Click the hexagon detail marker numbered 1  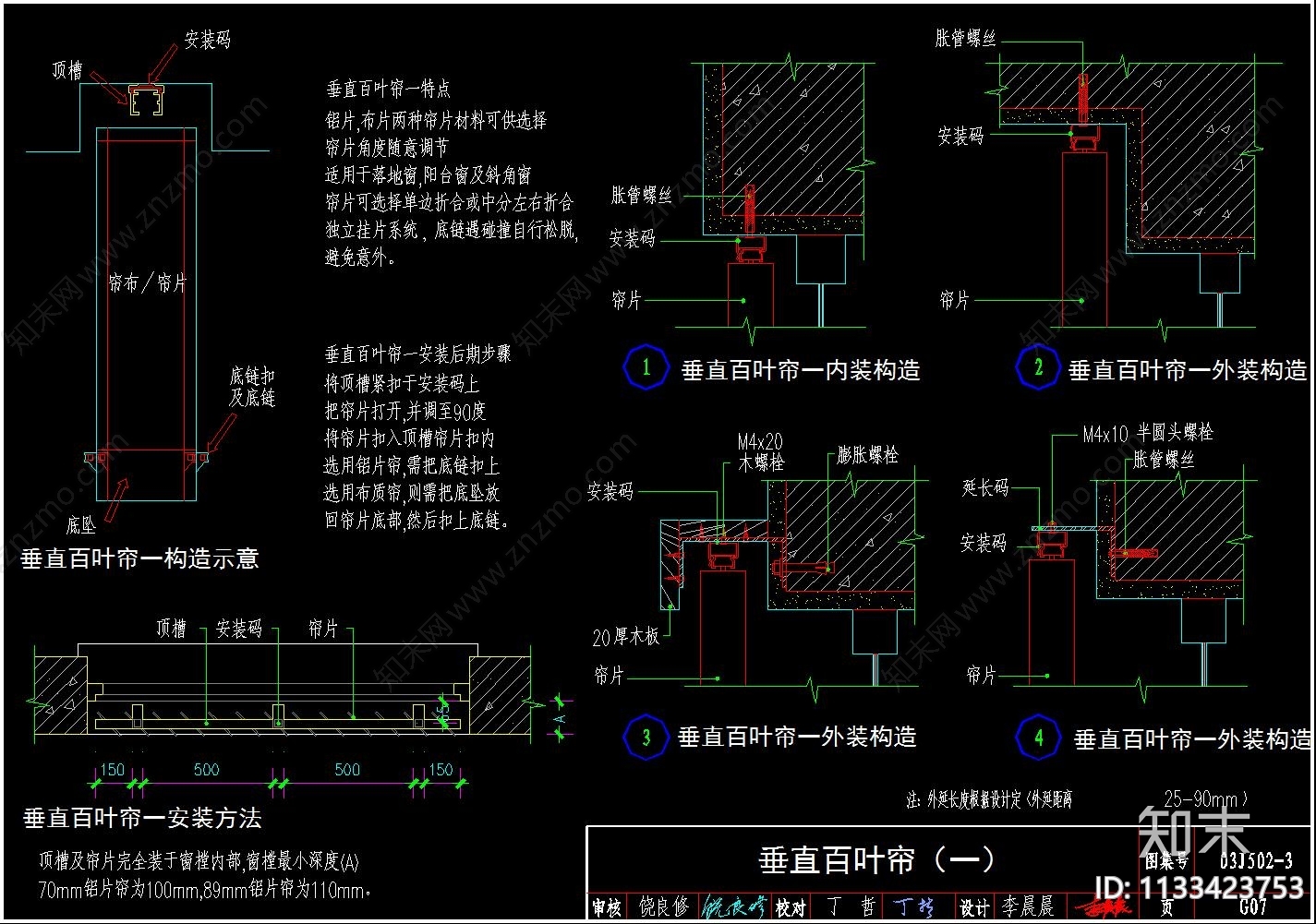pyautogui.click(x=646, y=367)
